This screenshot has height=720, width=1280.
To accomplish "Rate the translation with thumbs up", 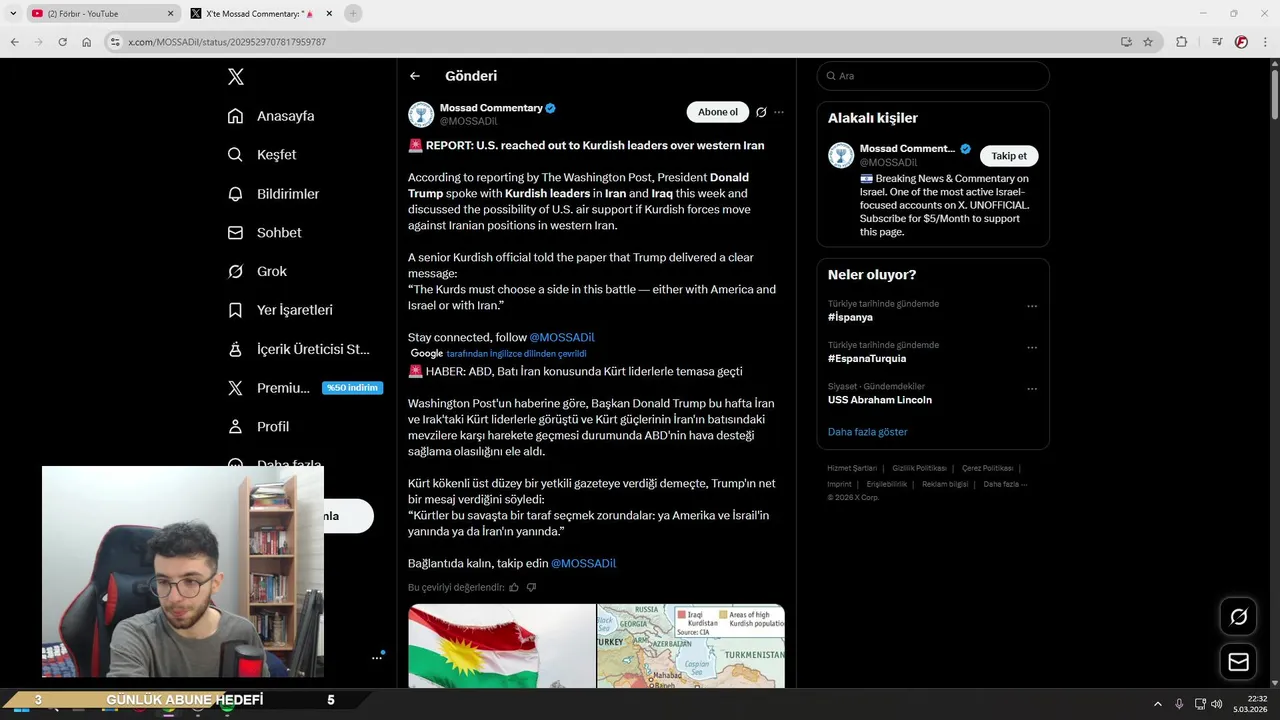I will [x=514, y=587].
